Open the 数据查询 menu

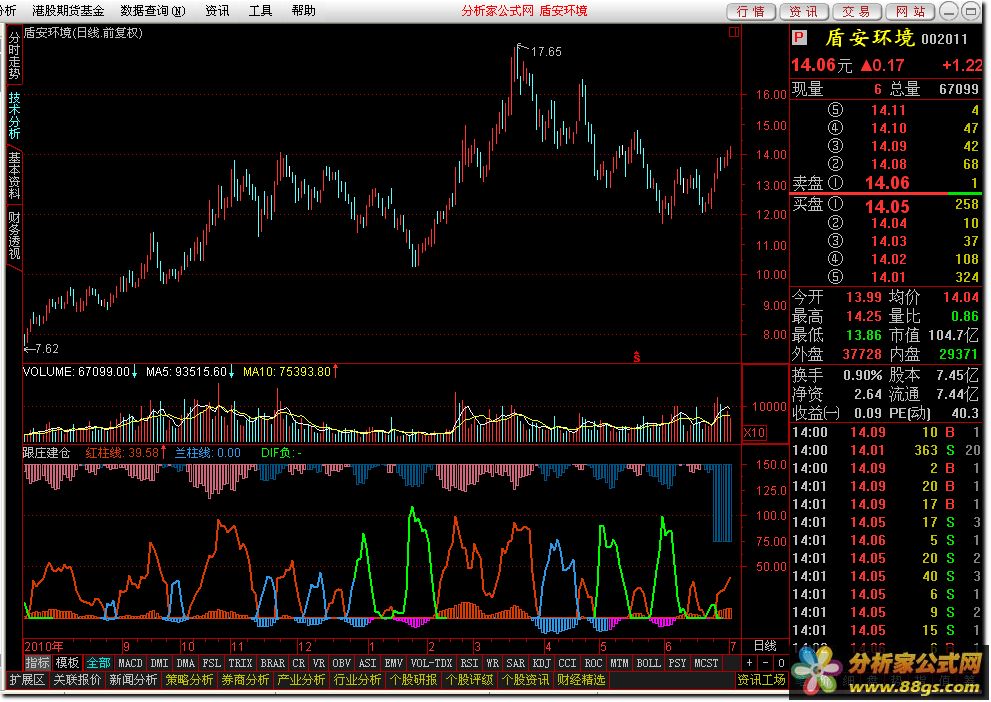(x=152, y=11)
